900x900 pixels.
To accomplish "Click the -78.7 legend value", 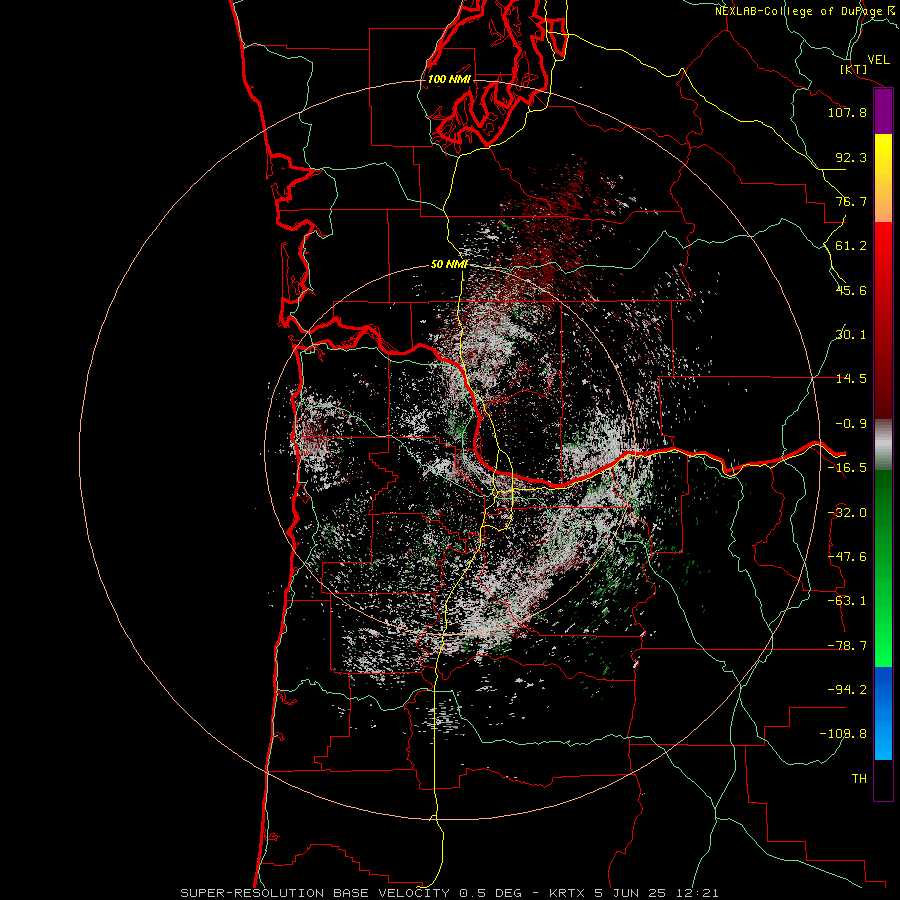I will (x=847, y=646).
